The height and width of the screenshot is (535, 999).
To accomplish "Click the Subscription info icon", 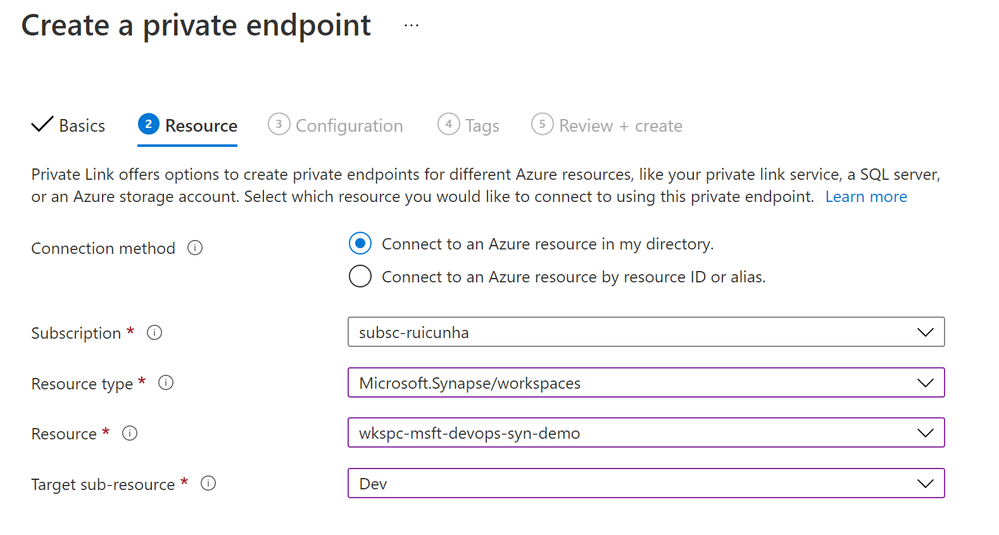I will pyautogui.click(x=155, y=333).
